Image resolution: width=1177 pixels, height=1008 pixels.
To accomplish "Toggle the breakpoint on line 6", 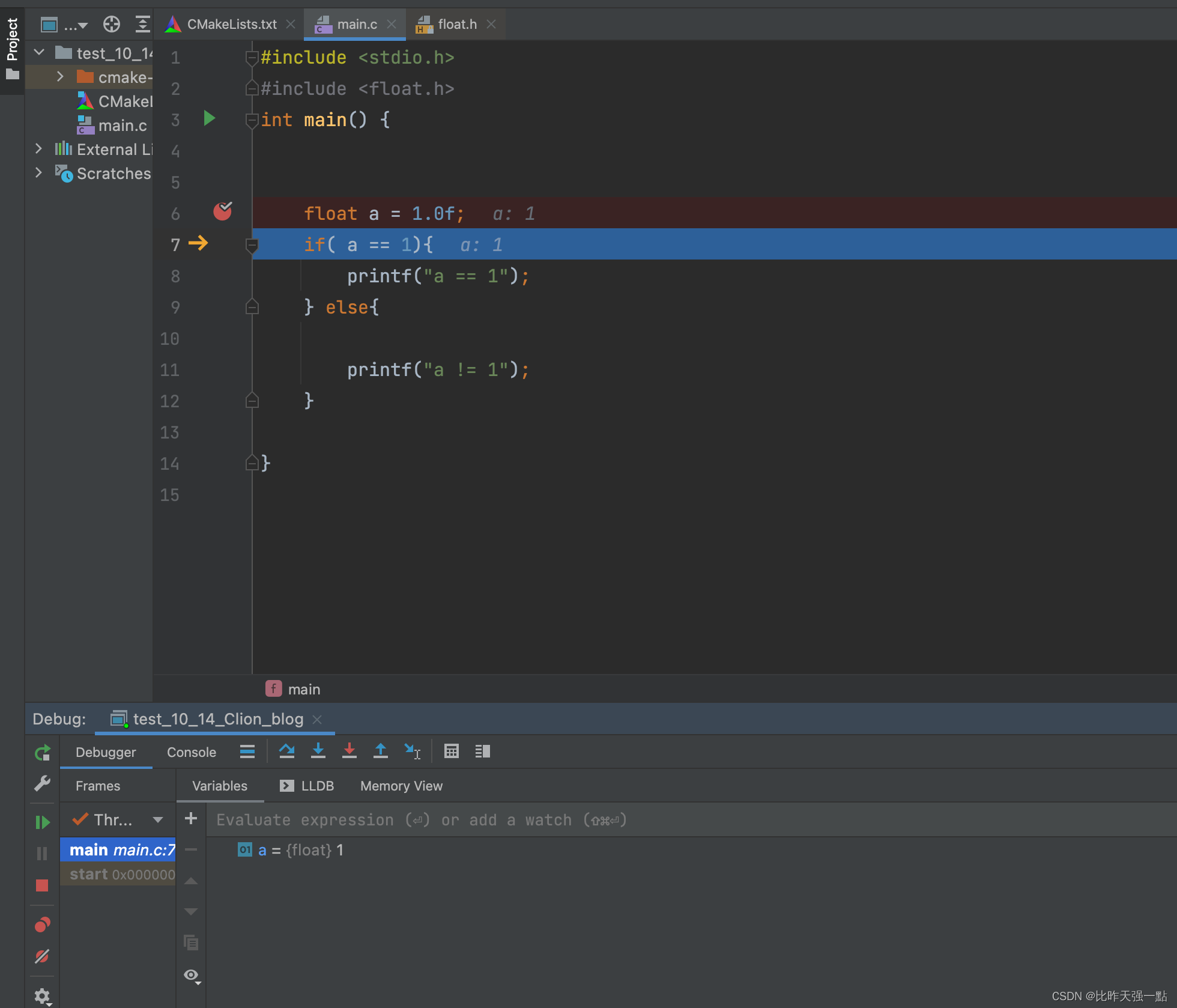I will tap(222, 212).
